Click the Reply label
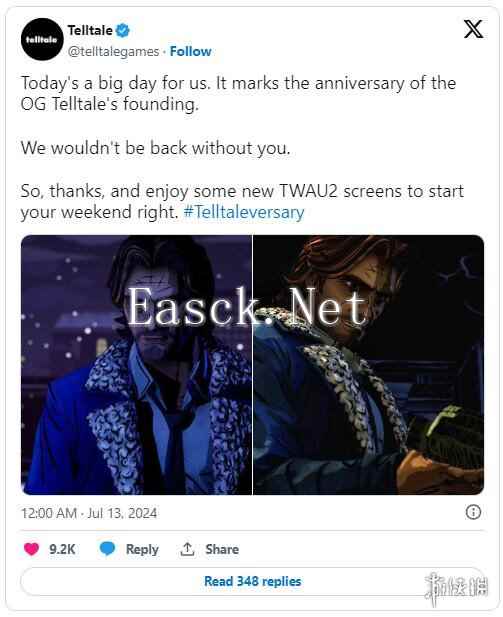This screenshot has width=503, height=617. pos(142,549)
